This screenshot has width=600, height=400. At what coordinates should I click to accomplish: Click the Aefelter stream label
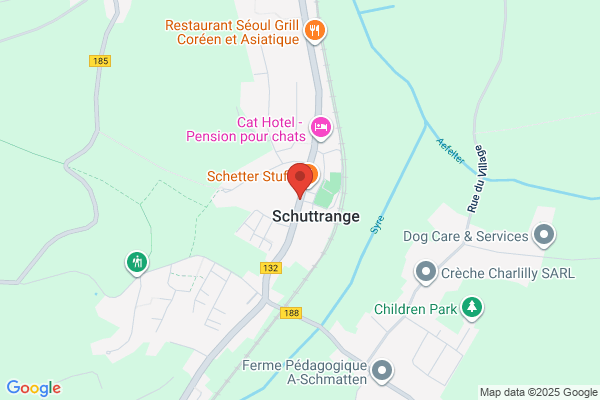pos(451,151)
